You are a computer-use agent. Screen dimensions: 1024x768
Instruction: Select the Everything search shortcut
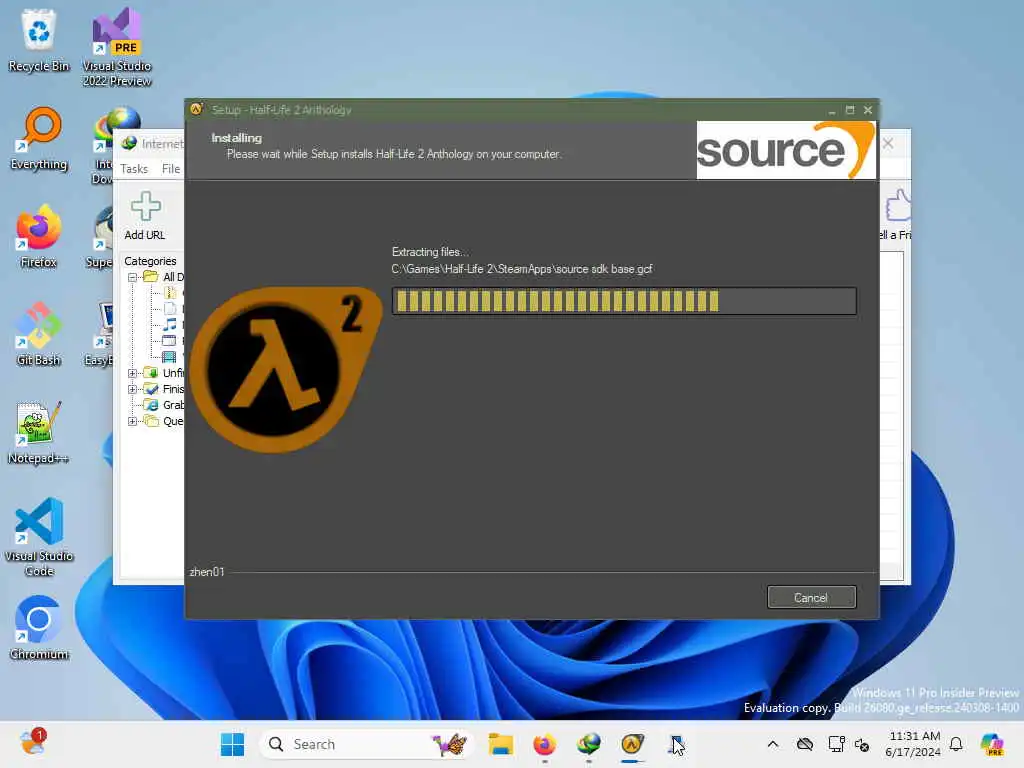[39, 139]
